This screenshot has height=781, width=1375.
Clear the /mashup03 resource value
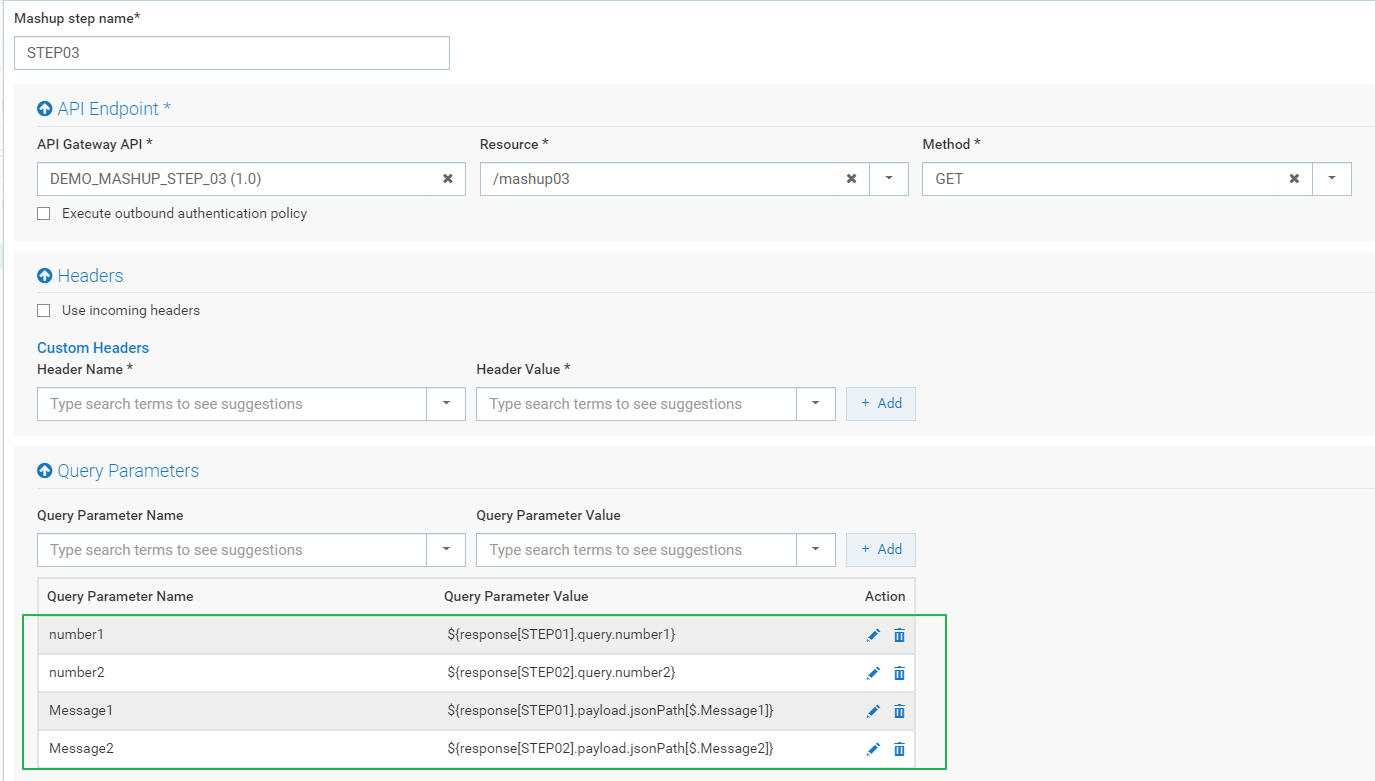[x=851, y=179]
